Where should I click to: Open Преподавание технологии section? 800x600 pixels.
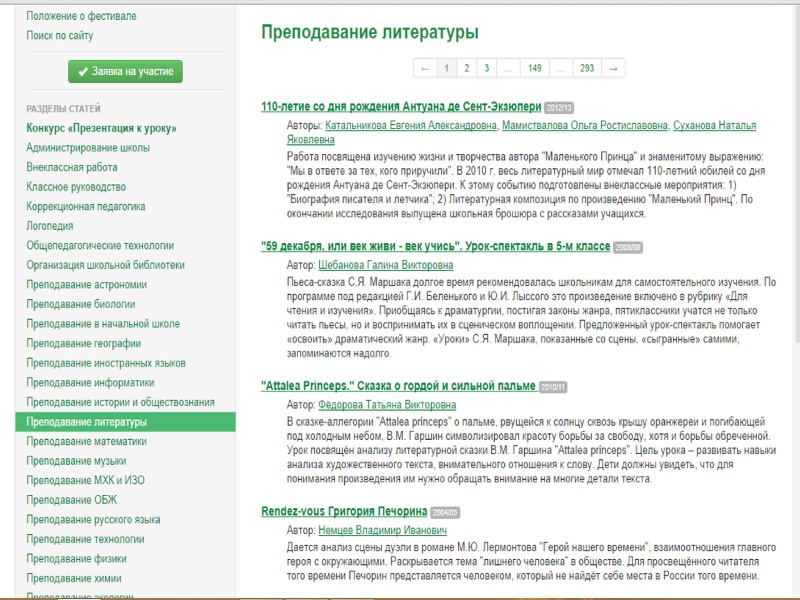[85, 539]
